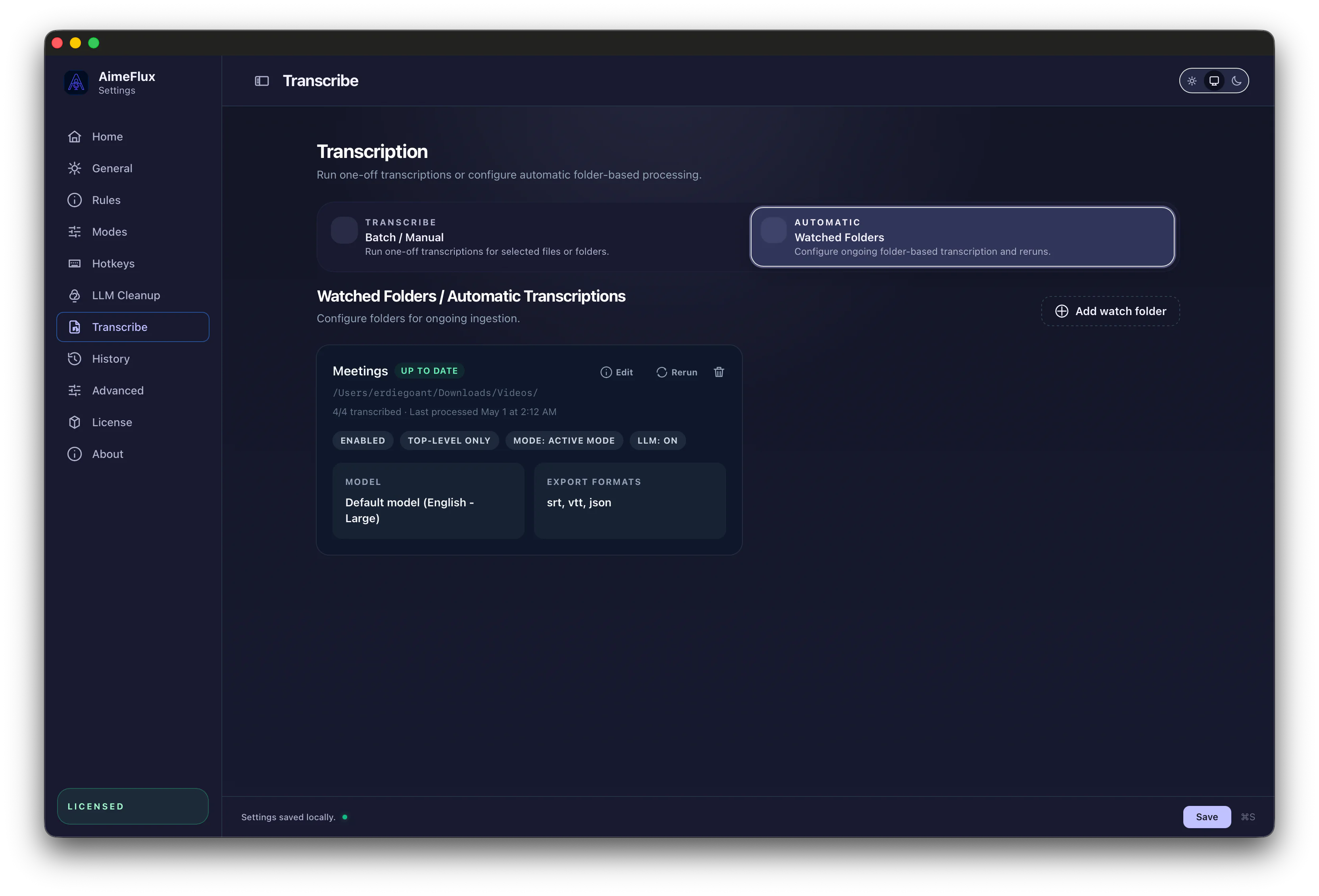Click the Model card Default model
1319x896 pixels.
tap(429, 501)
